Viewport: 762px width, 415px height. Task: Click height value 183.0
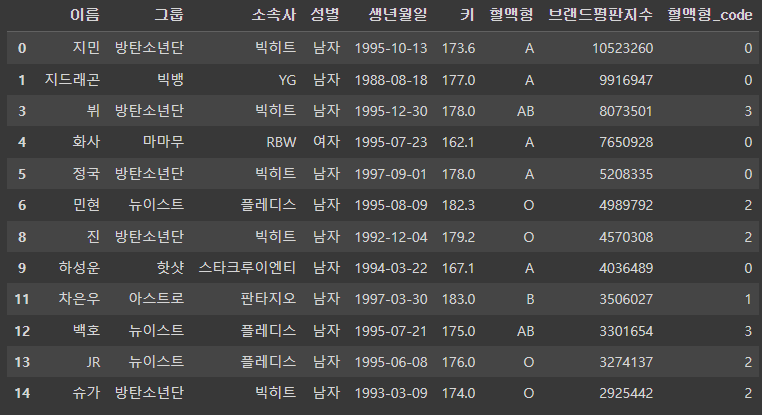click(458, 299)
